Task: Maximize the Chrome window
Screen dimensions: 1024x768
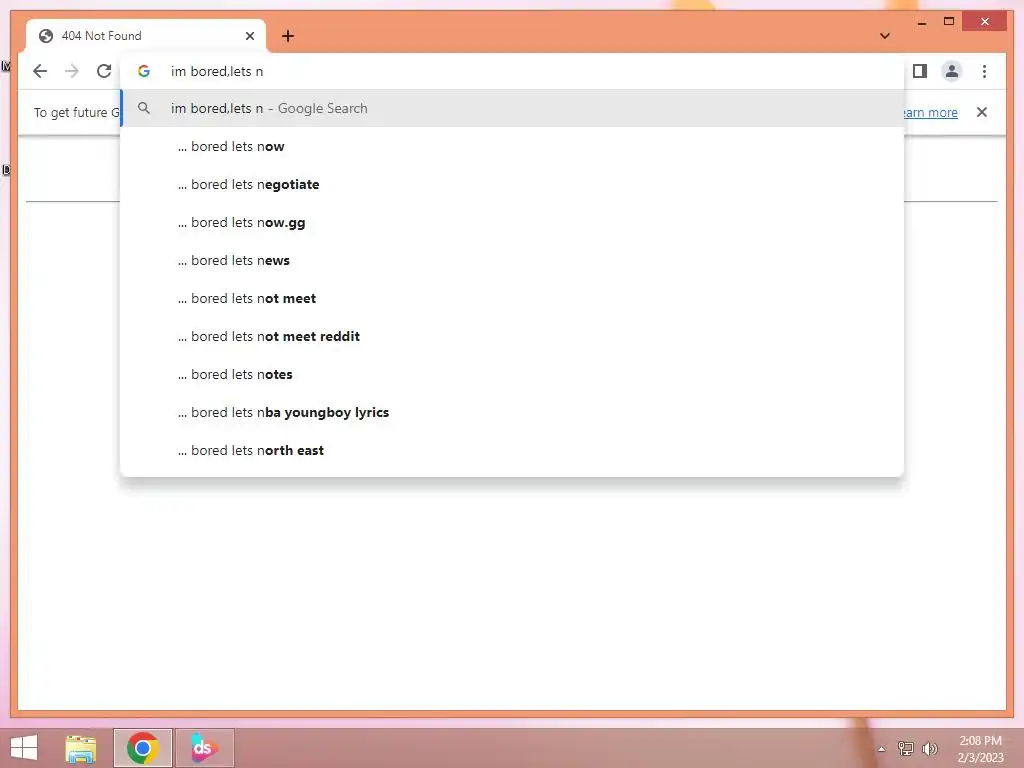Action: tap(949, 22)
